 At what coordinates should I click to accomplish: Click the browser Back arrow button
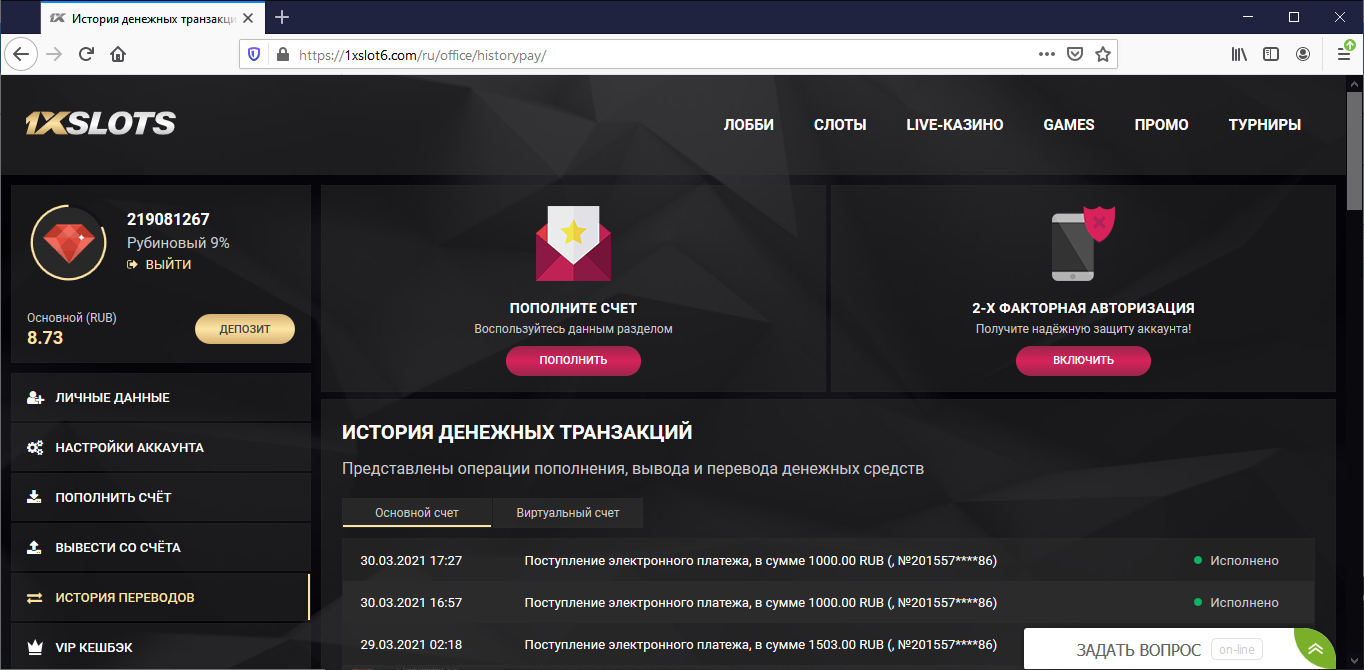coord(20,54)
